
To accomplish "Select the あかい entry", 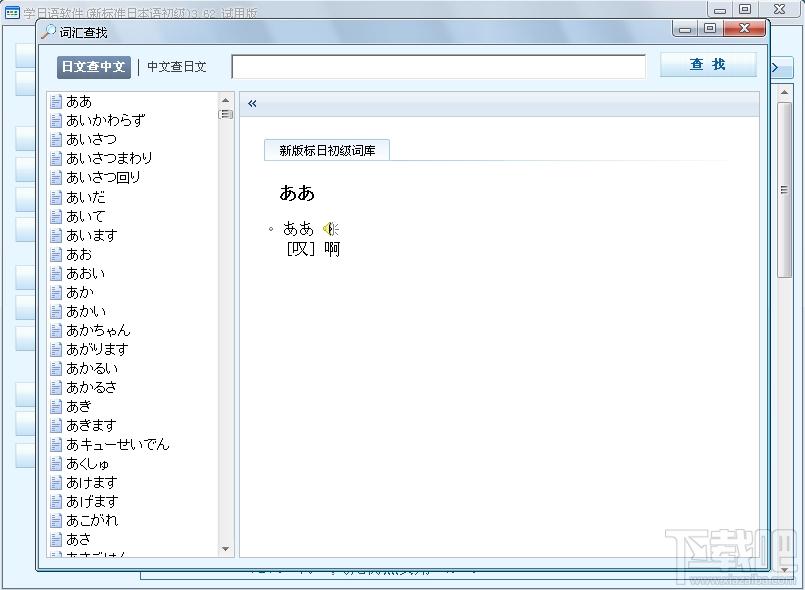I will pyautogui.click(x=86, y=311).
